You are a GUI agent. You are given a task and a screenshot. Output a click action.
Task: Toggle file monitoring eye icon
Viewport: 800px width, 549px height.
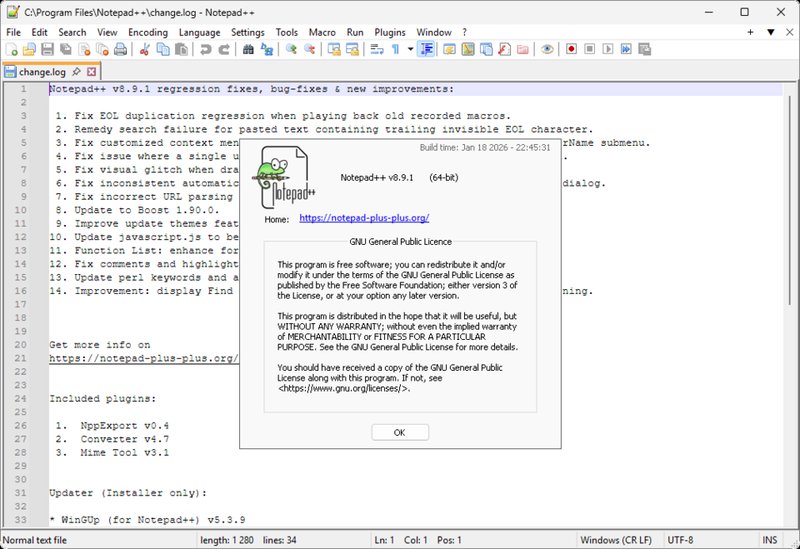(x=547, y=49)
